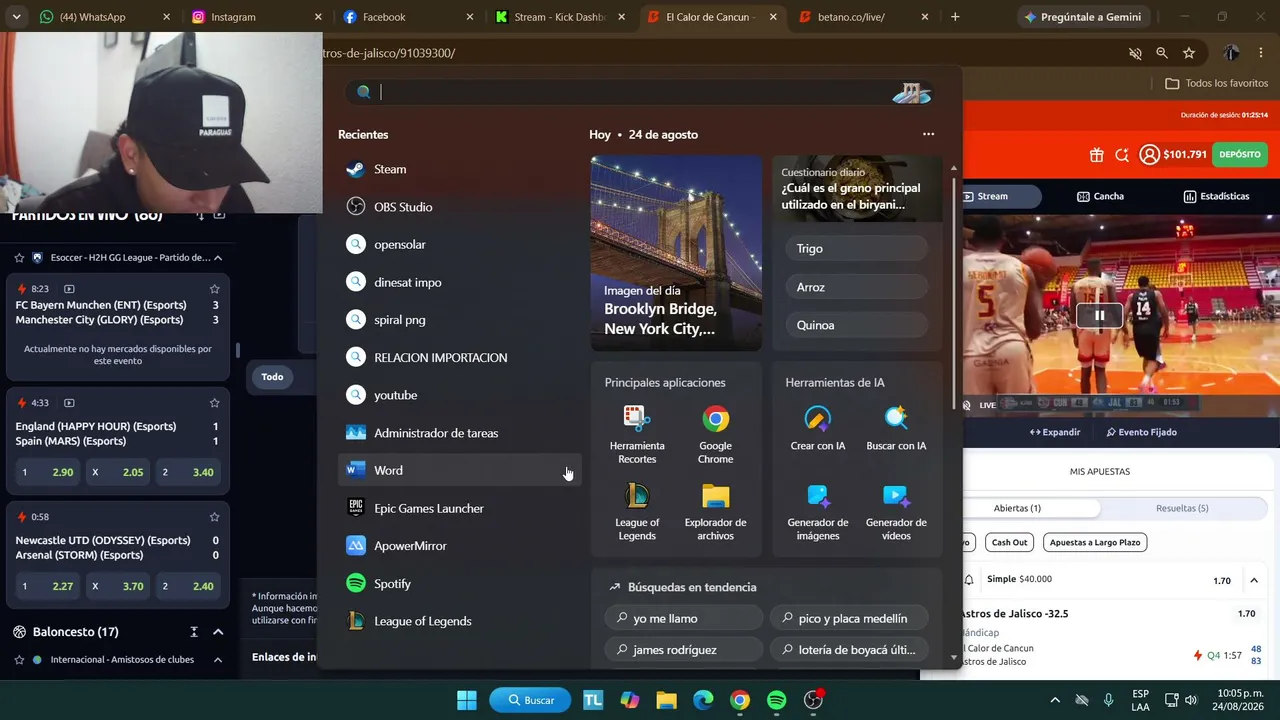Favorite the England vs Spain match

[214, 403]
